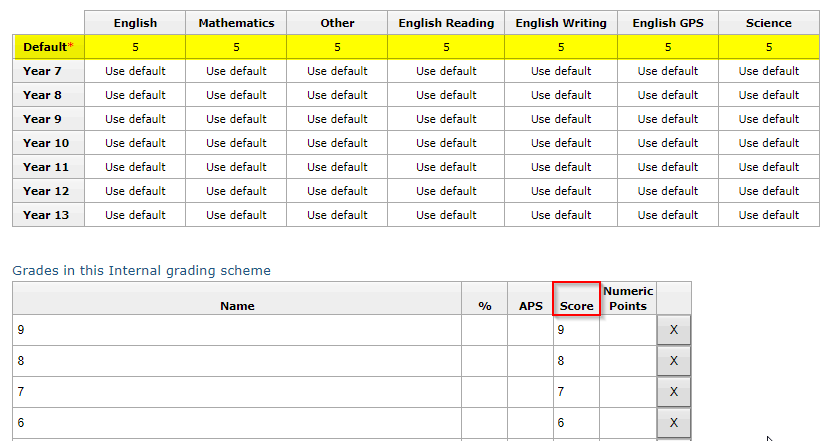
Task: Click Year 8 Mathematics 'Use default' cell
Action: pos(236,95)
